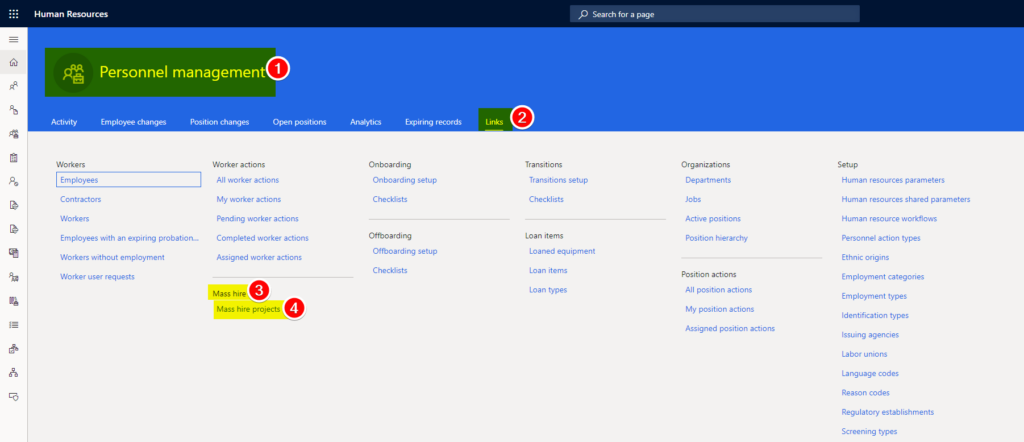Open the Workers link under Workers
The width and height of the screenshot is (1024, 442).
coord(74,219)
